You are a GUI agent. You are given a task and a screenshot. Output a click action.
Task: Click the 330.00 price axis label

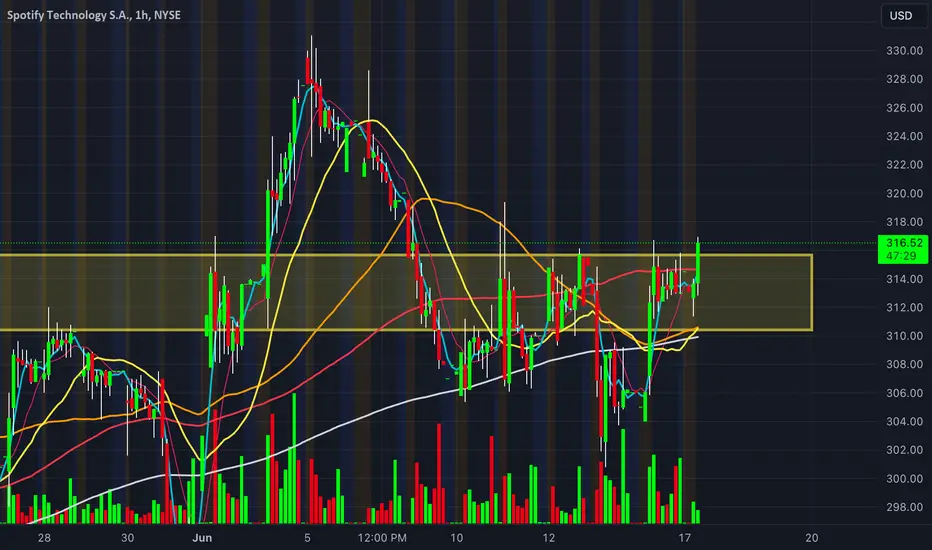tap(904, 51)
